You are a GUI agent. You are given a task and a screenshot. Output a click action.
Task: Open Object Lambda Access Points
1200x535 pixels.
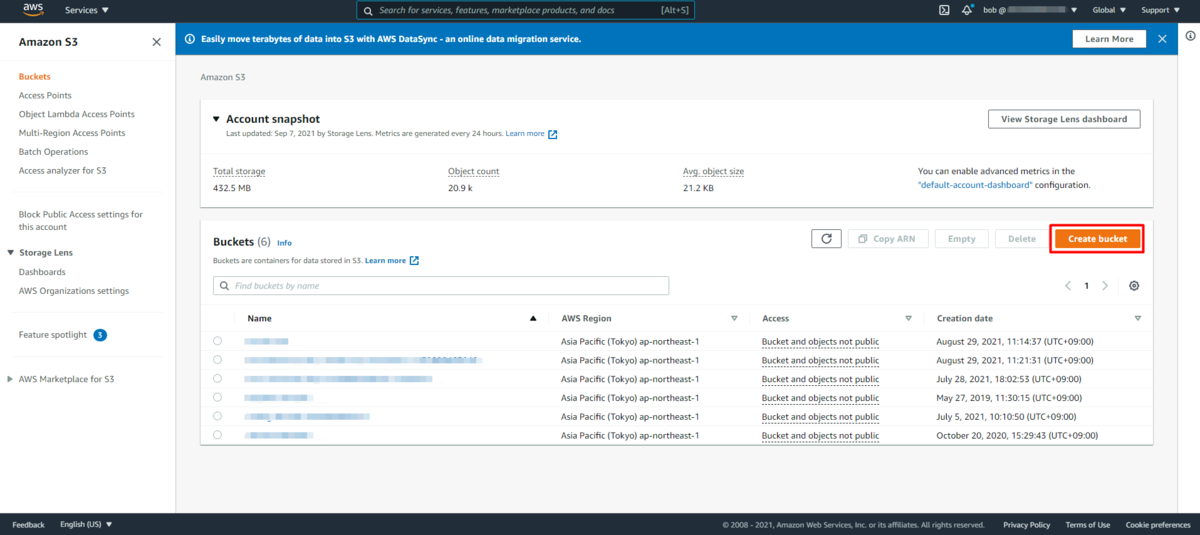coord(77,114)
